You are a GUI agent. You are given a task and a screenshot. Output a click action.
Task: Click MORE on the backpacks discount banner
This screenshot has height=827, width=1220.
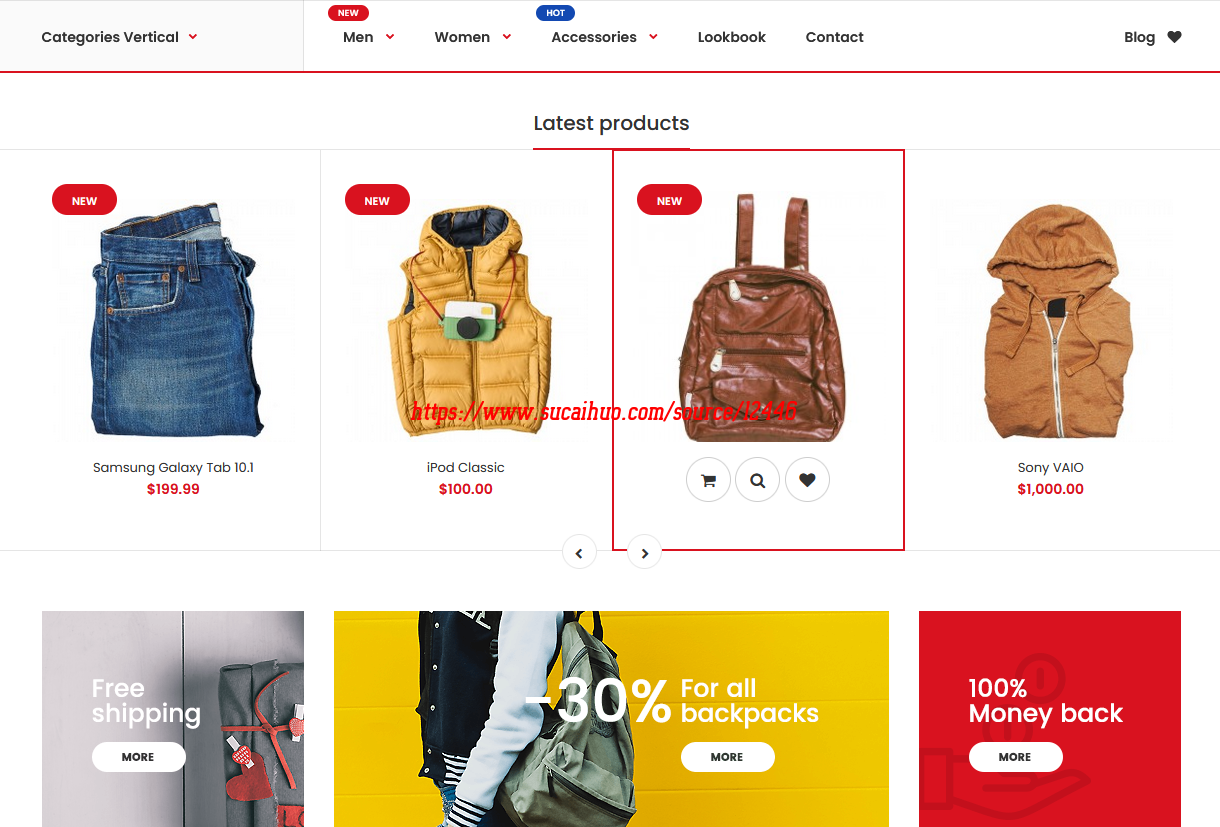point(727,757)
